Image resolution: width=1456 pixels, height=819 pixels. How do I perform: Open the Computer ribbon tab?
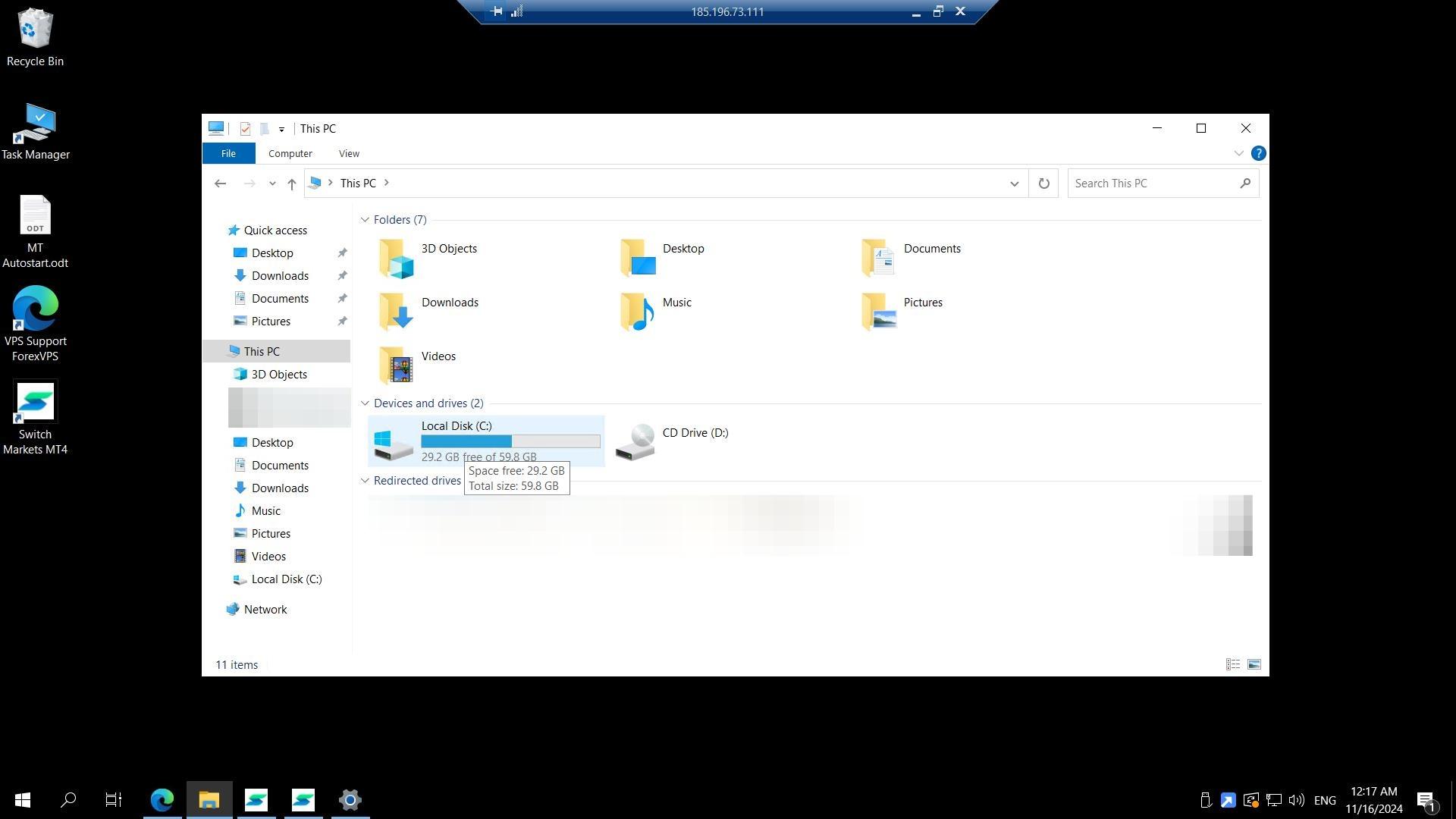coord(290,153)
